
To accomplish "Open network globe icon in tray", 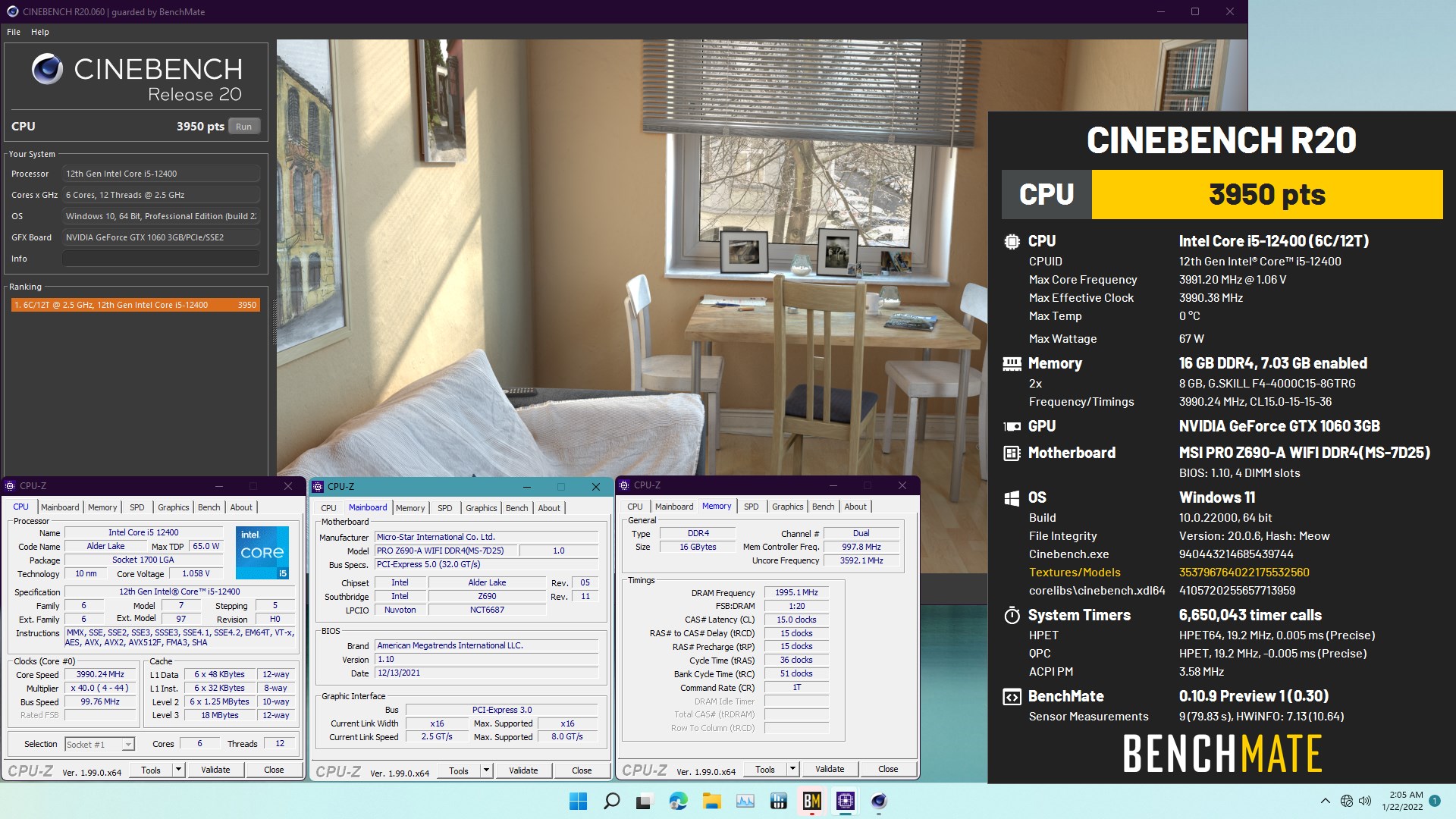I will tap(1346, 801).
